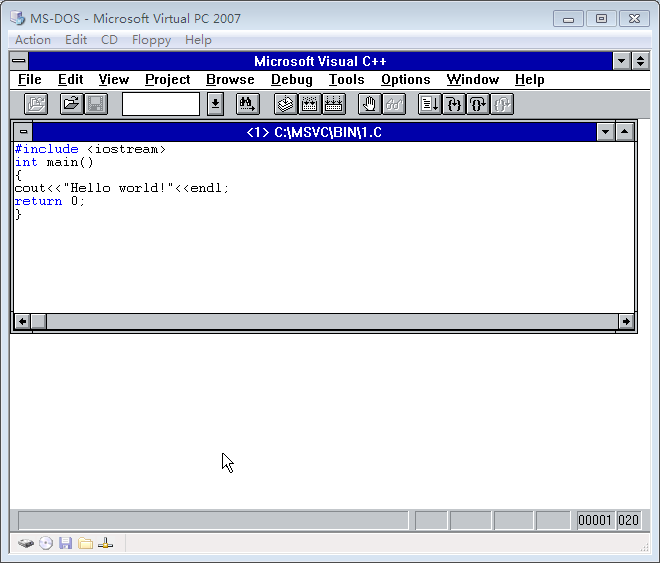Viewport: 660px width, 563px height.
Task: Click the Save File toolbar icon
Action: click(x=96, y=104)
